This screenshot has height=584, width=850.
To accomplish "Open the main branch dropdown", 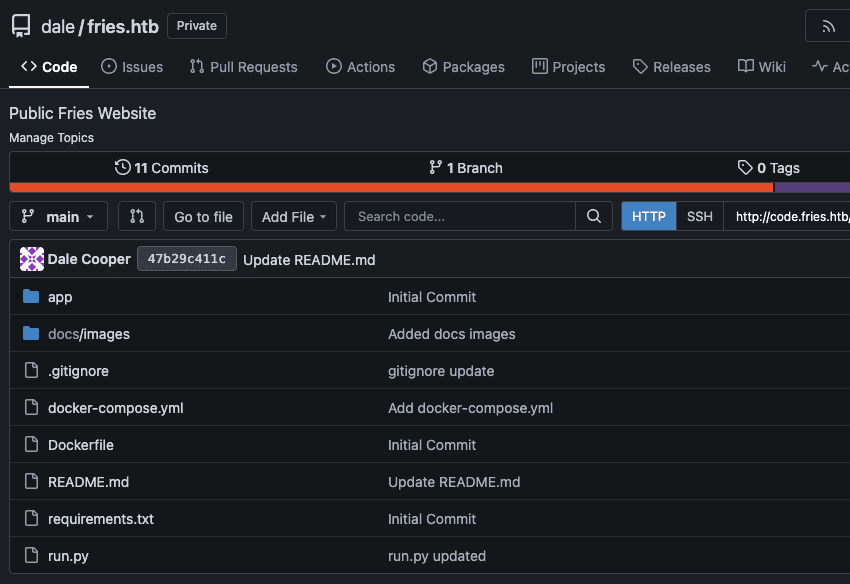I will pos(59,216).
